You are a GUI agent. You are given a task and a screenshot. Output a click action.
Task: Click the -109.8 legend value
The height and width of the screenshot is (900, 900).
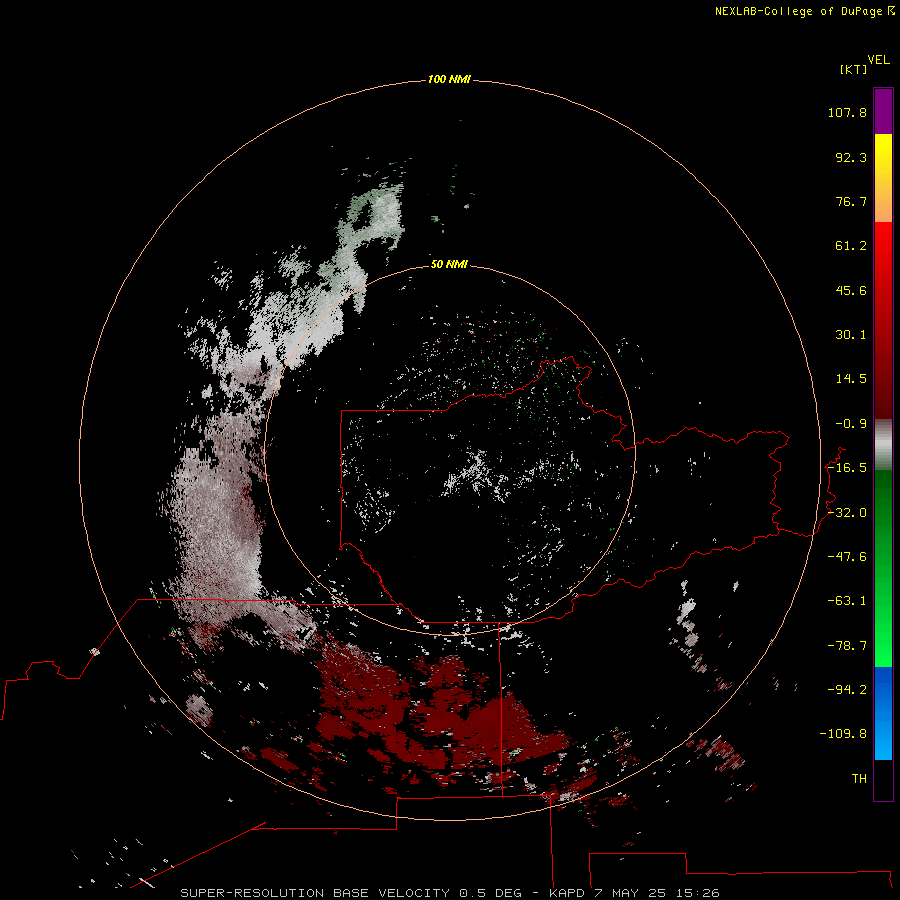(843, 734)
